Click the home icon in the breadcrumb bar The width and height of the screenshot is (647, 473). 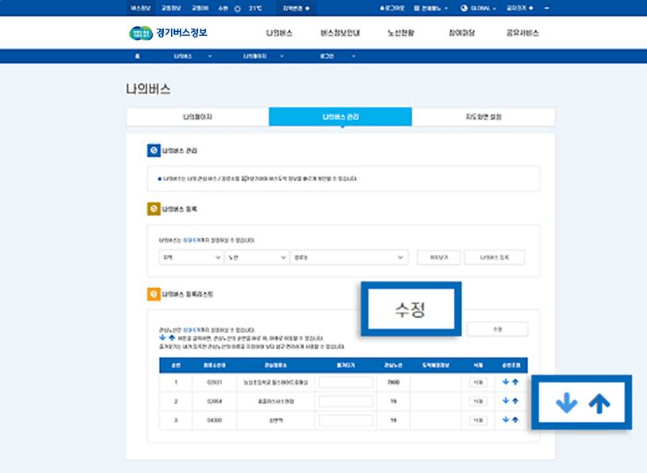point(137,56)
